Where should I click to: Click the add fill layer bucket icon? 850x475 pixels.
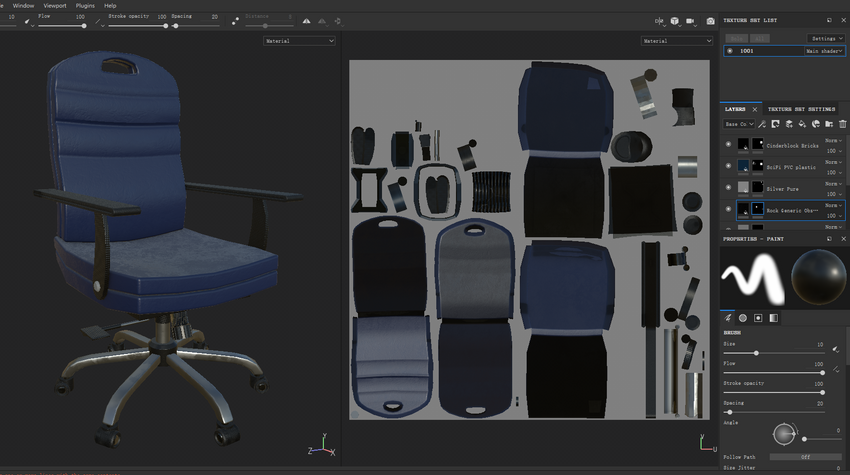802,124
